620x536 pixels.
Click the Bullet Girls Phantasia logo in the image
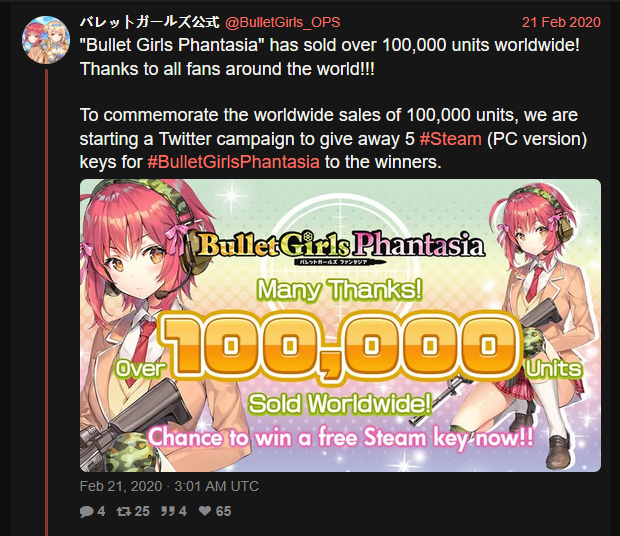[340, 247]
